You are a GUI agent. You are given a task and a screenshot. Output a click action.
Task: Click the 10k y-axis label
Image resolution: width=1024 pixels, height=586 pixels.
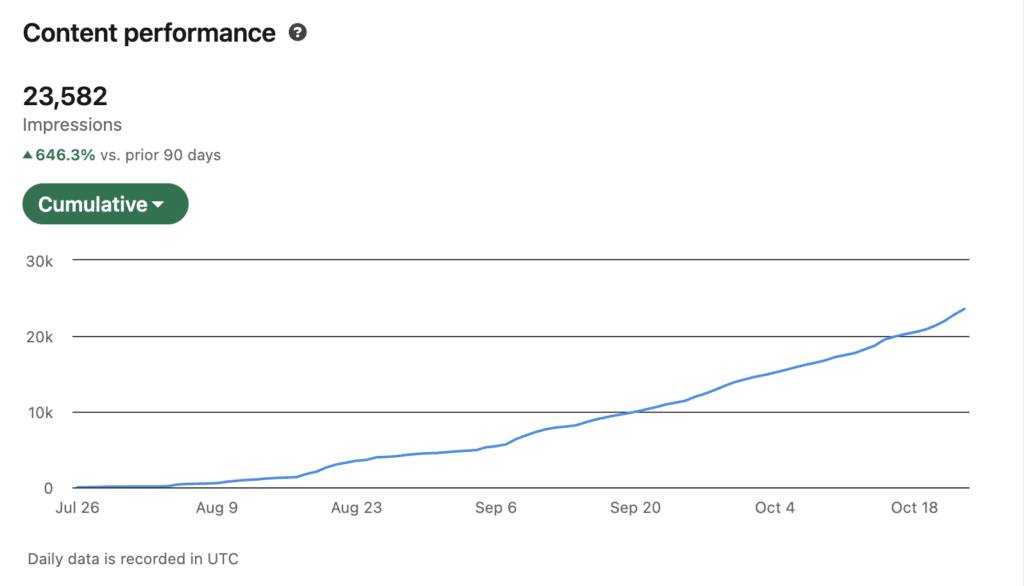tap(40, 412)
